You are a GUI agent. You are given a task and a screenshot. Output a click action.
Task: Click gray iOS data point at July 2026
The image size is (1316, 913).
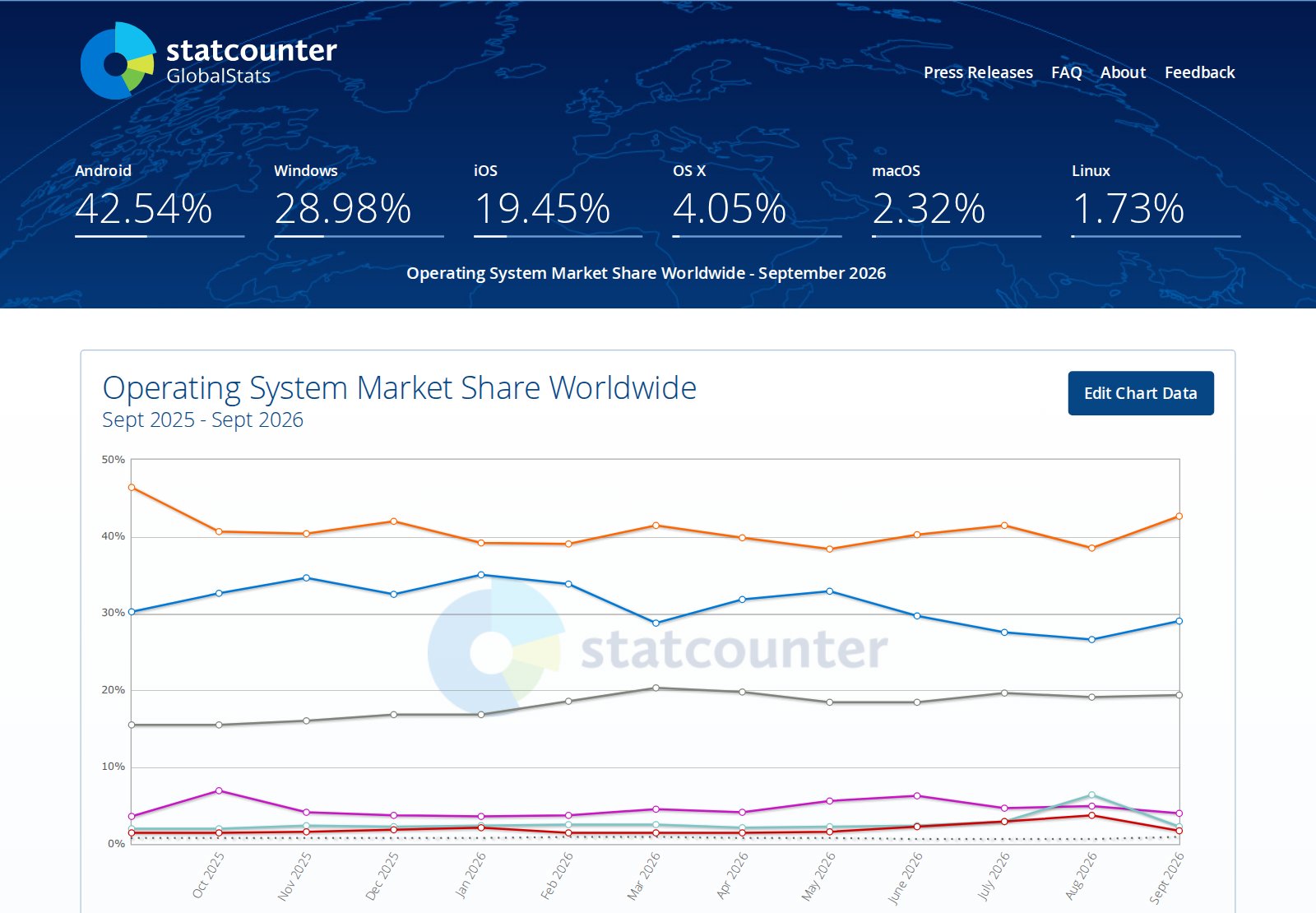tap(1004, 693)
